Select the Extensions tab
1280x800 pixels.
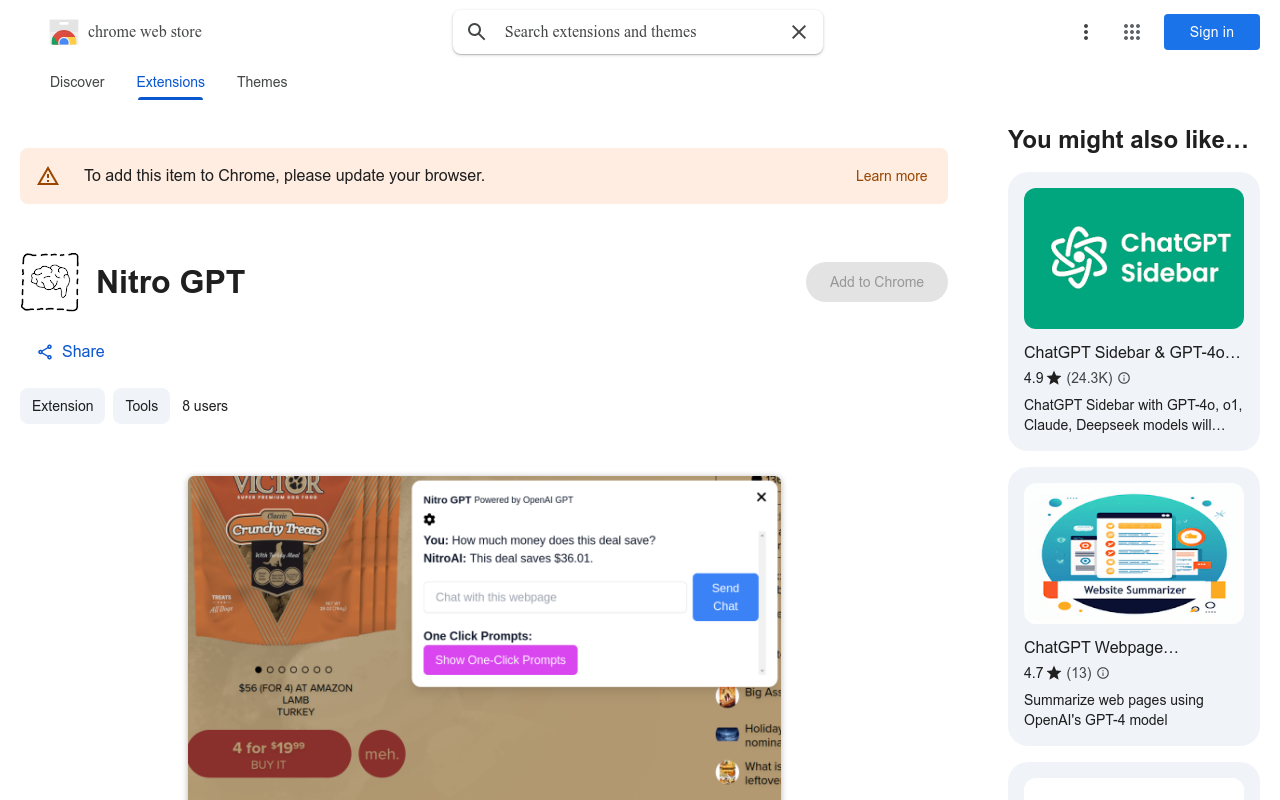point(171,82)
